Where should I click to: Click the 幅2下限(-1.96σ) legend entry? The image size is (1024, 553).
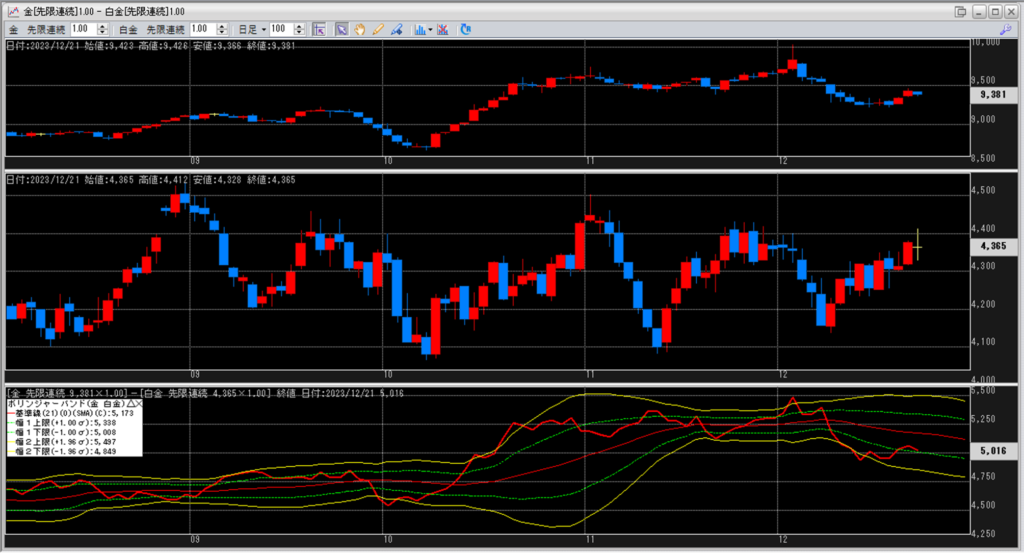click(65, 451)
